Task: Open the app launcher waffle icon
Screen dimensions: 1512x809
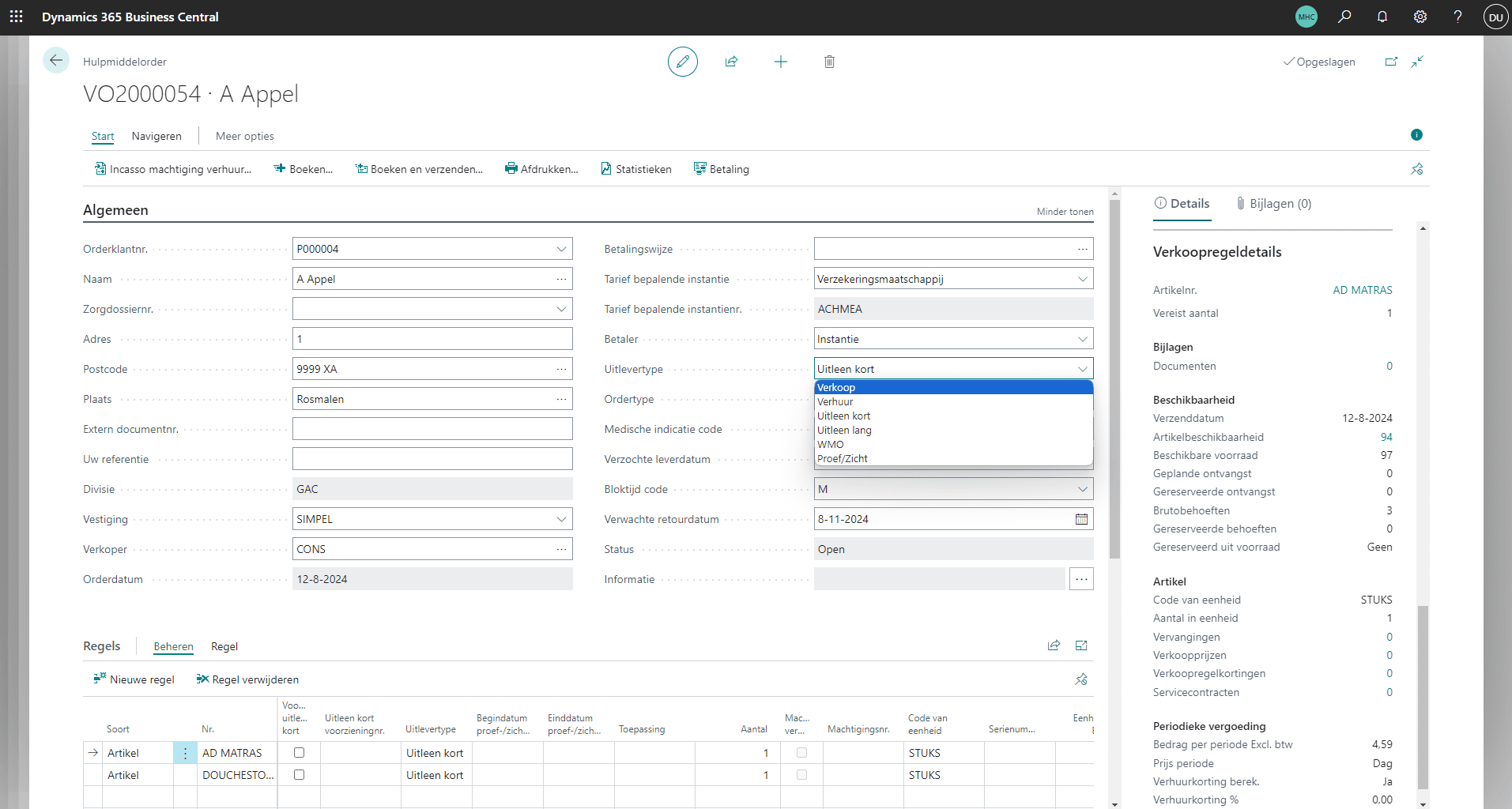Action: [x=16, y=17]
